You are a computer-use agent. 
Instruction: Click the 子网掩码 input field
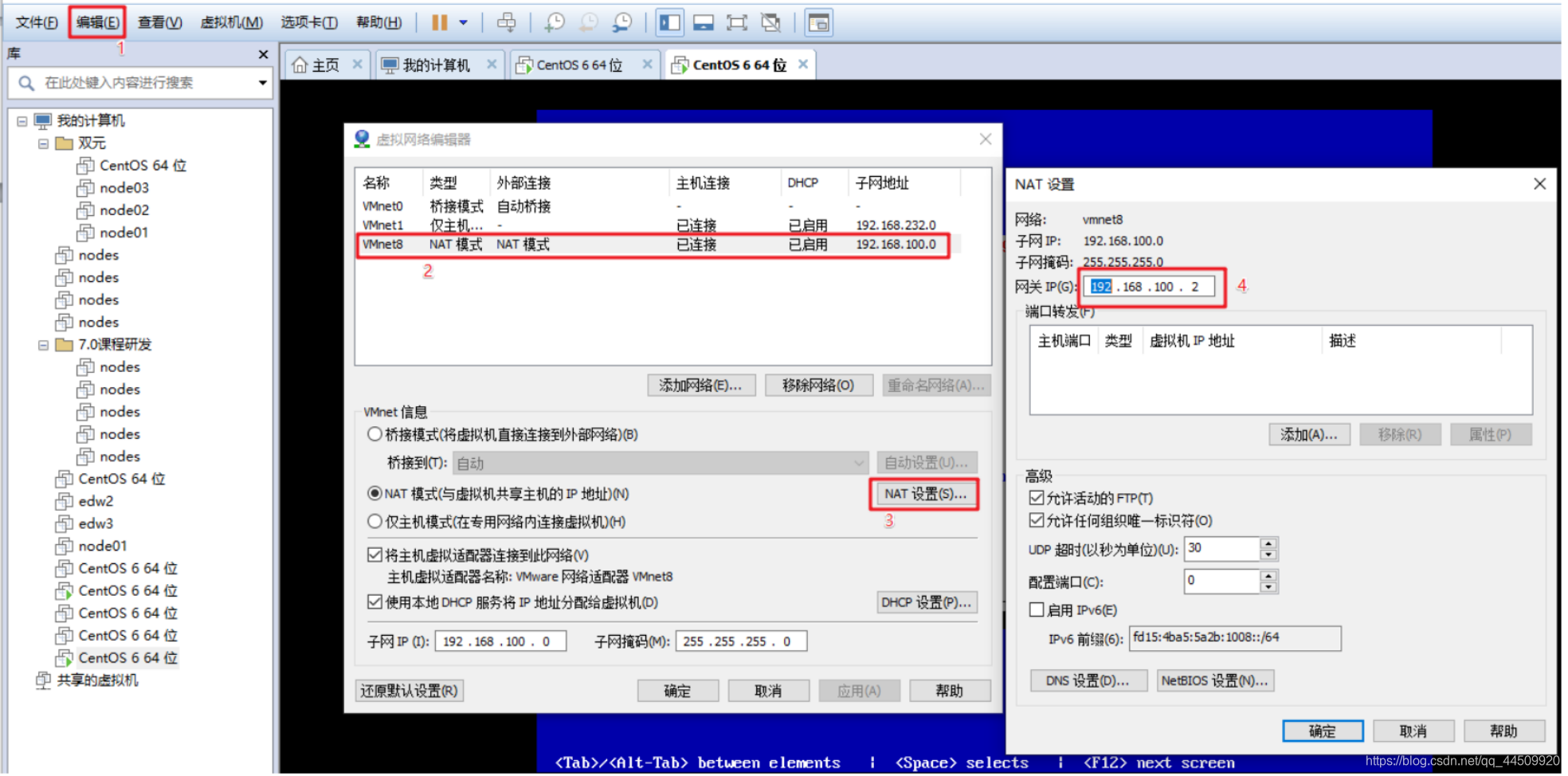pos(741,641)
